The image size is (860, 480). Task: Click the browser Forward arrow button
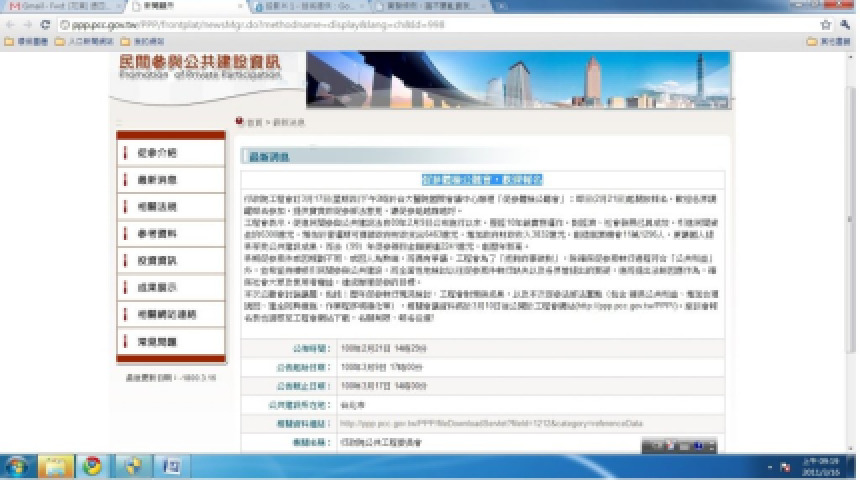point(28,24)
